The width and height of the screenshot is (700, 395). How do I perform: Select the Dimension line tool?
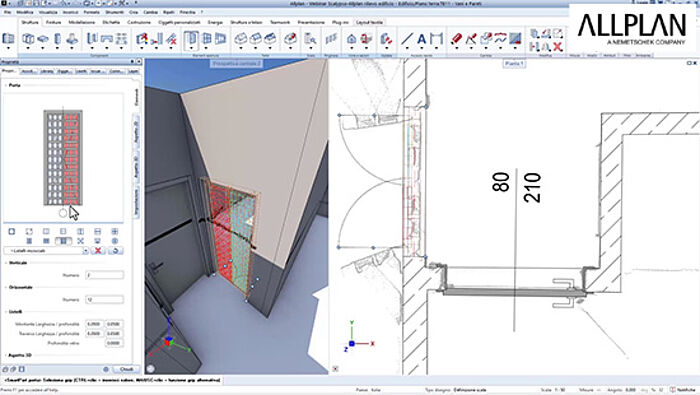[x=436, y=39]
